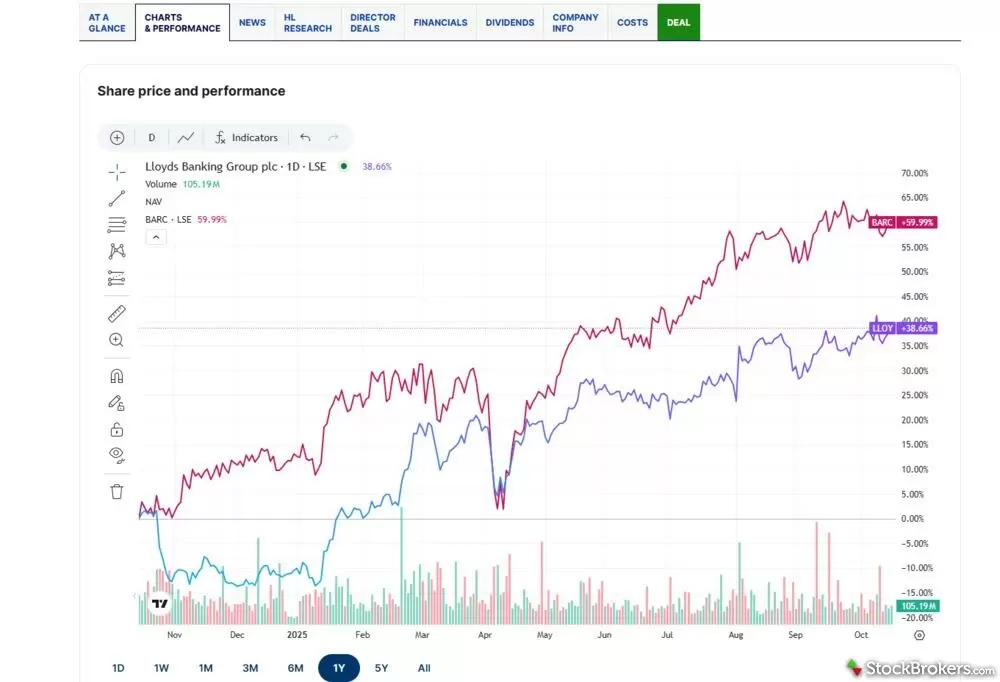
Task: Select the 5Y time range
Action: pos(381,667)
